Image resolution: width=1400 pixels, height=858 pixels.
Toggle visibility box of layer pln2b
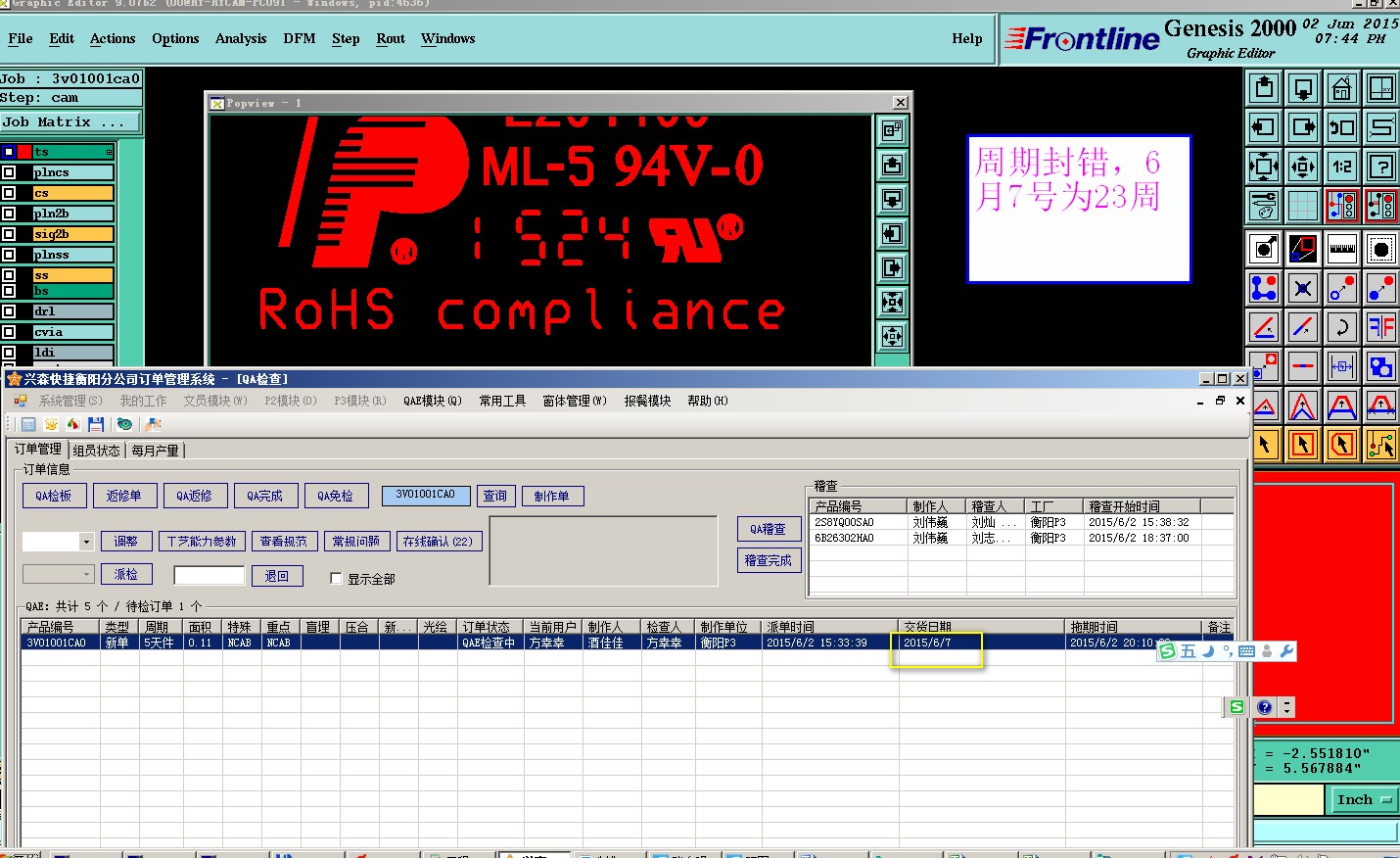pyautogui.click(x=9, y=214)
